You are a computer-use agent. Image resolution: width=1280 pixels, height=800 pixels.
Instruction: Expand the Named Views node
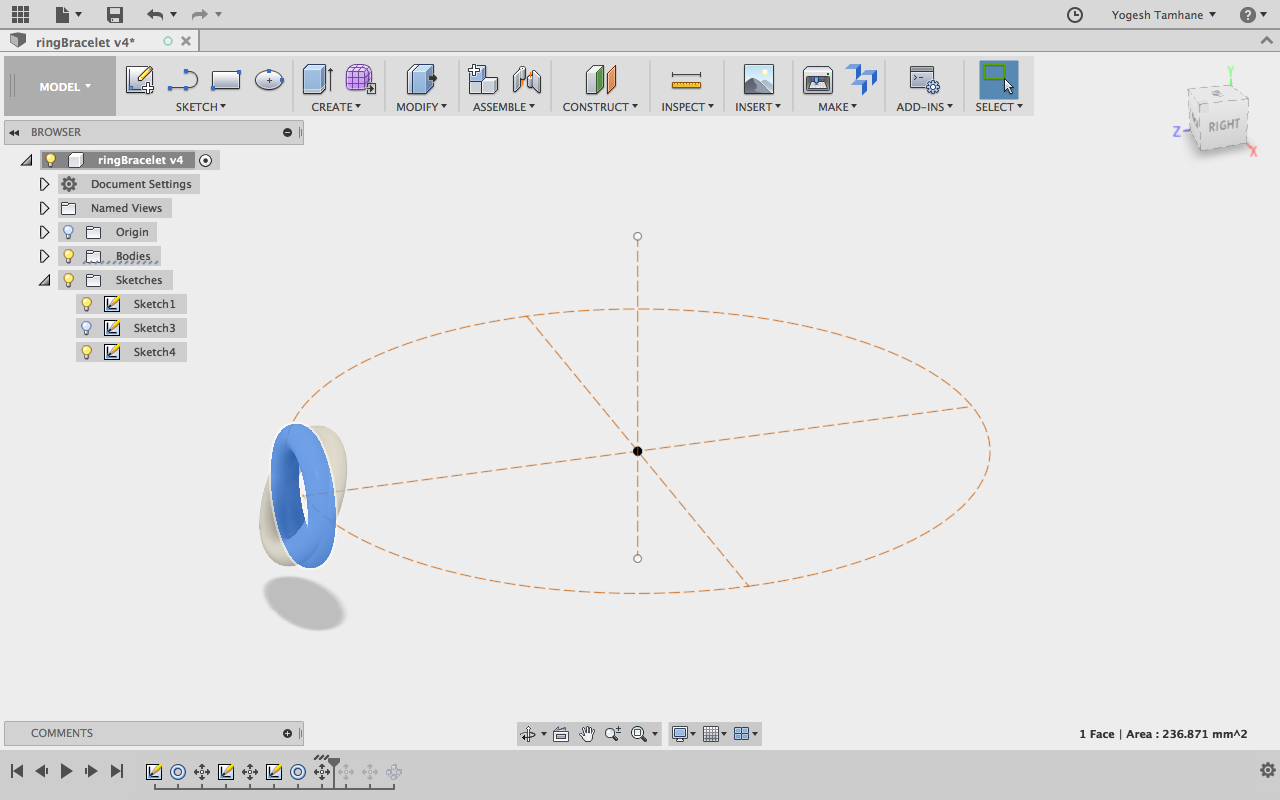click(44, 208)
